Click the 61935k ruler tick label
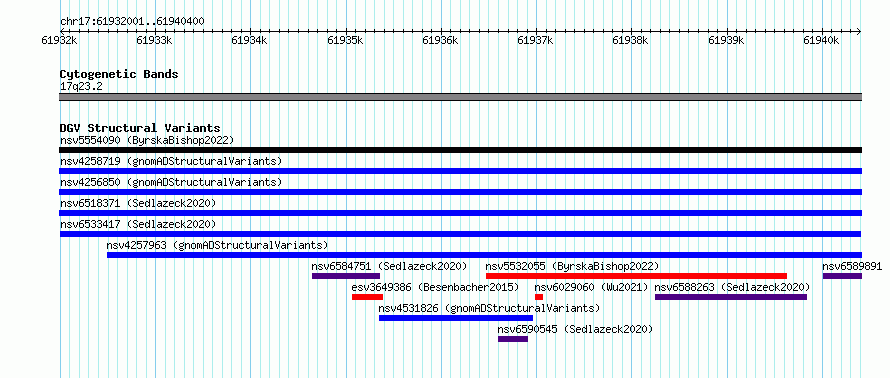Viewport: 890px width, 378px height. pos(346,40)
